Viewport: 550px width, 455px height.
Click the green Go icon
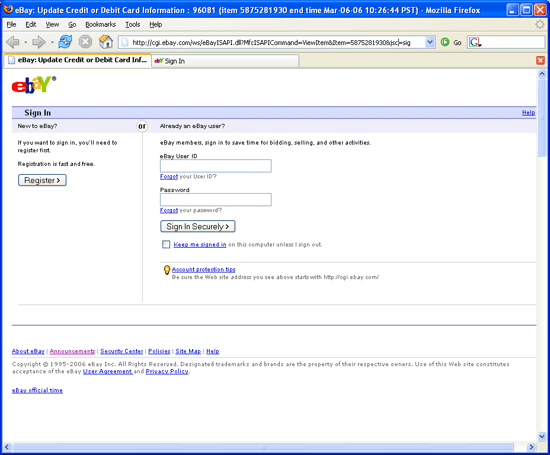445,42
